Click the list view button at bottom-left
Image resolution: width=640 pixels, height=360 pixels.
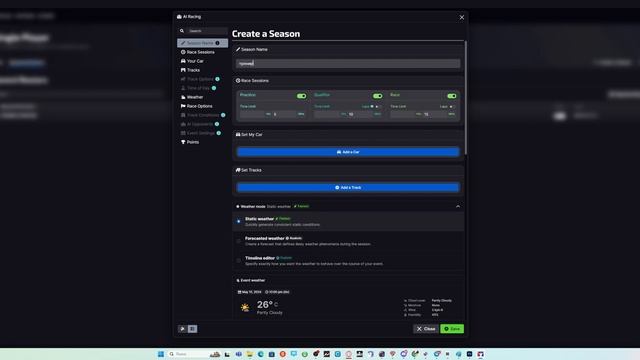tap(192, 329)
